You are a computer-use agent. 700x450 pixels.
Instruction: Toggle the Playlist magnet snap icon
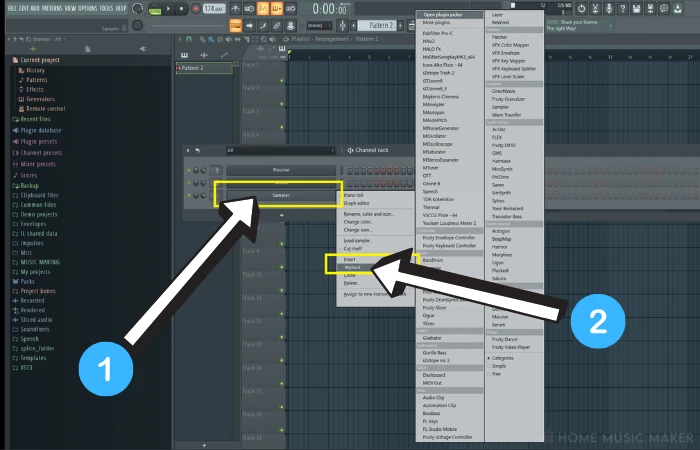189,39
